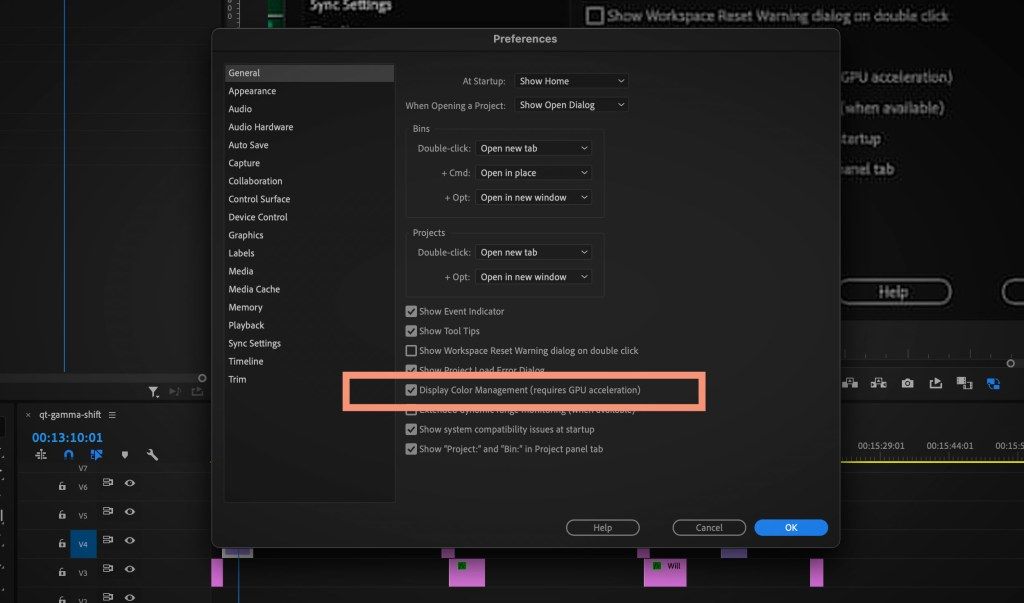This screenshot has height=603, width=1024.
Task: Unlock the V4 track lock icon
Action: click(62, 541)
